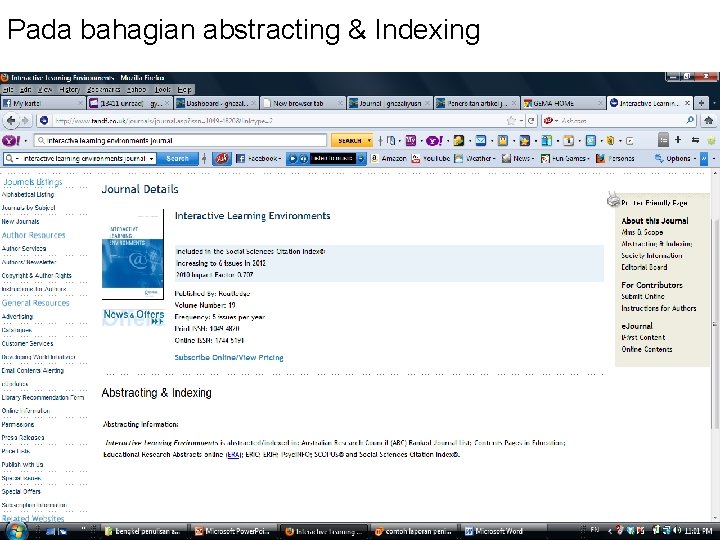Switch to the 'New browser tab' tab
Screen dimensions: 720x540
302,103
